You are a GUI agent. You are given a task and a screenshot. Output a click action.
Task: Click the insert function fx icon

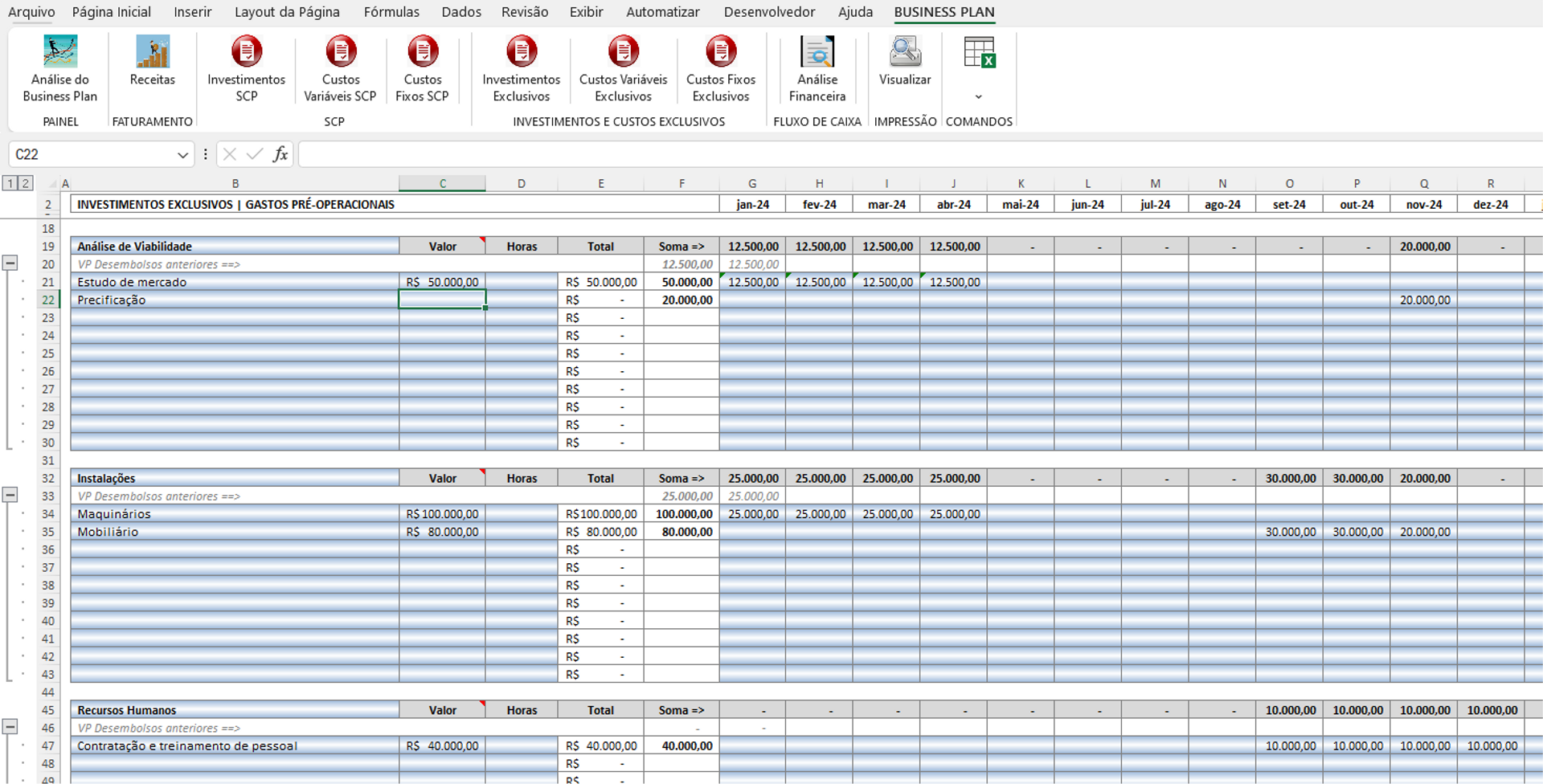pyautogui.click(x=280, y=154)
